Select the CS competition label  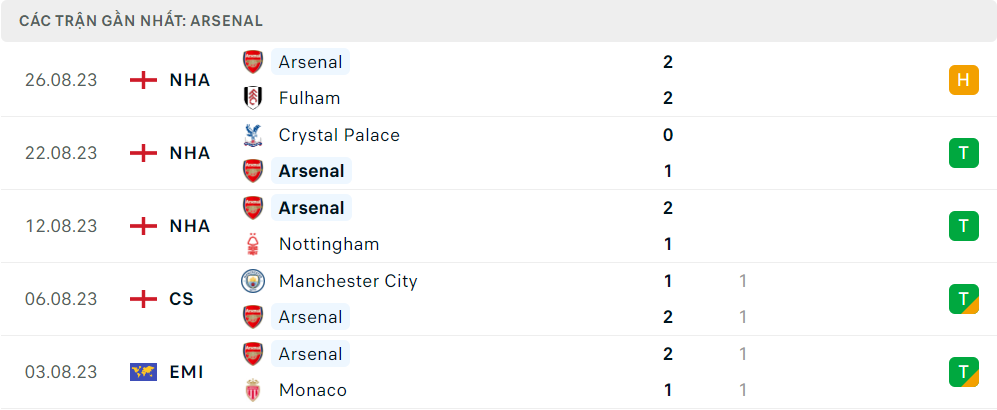click(181, 299)
